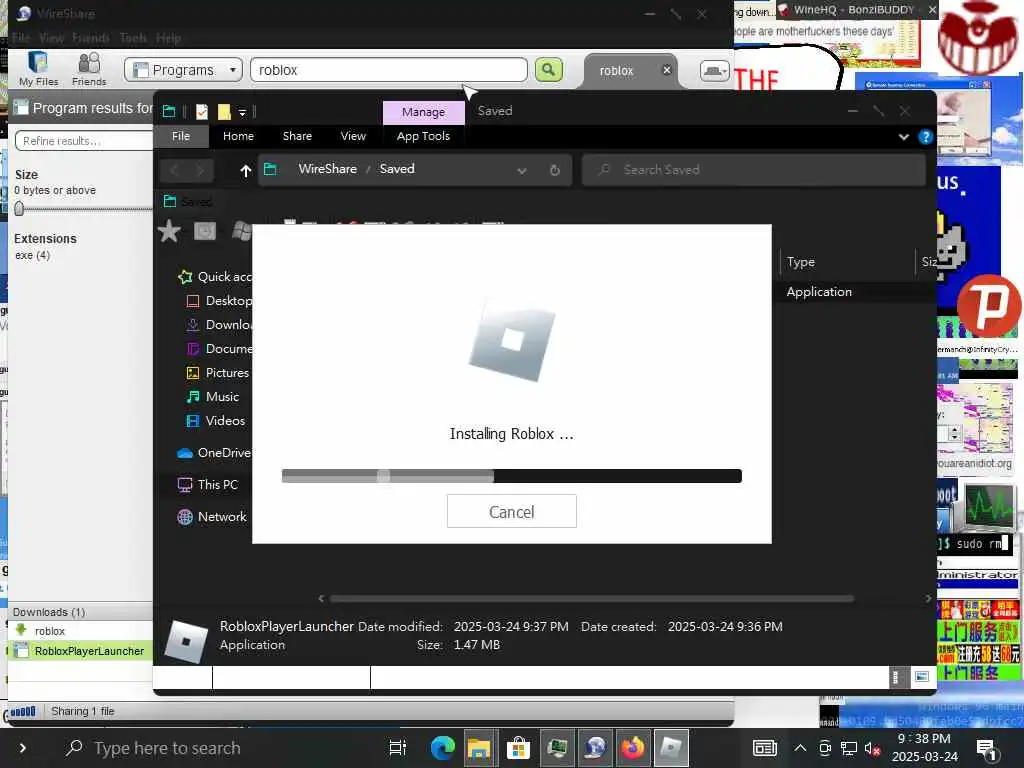This screenshot has width=1024, height=768.
Task: Open Customize Quick Access Toolbar dropdown
Action: pyautogui.click(x=242, y=113)
